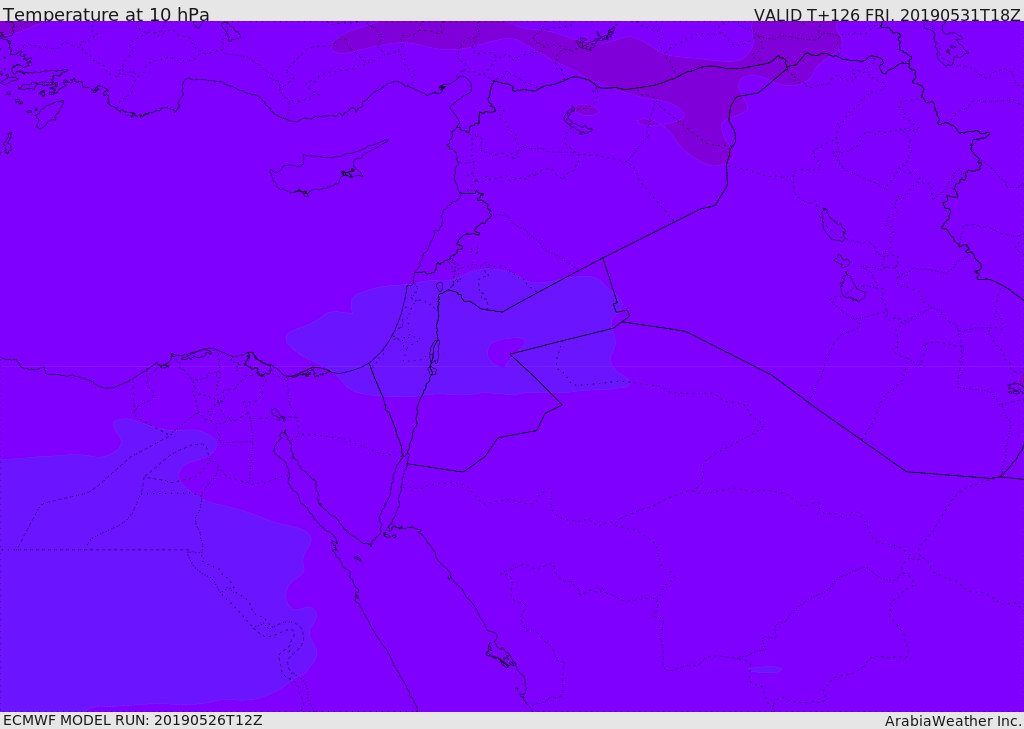
Task: Click the ECMWF MODEL RUN label
Action: pos(132,720)
